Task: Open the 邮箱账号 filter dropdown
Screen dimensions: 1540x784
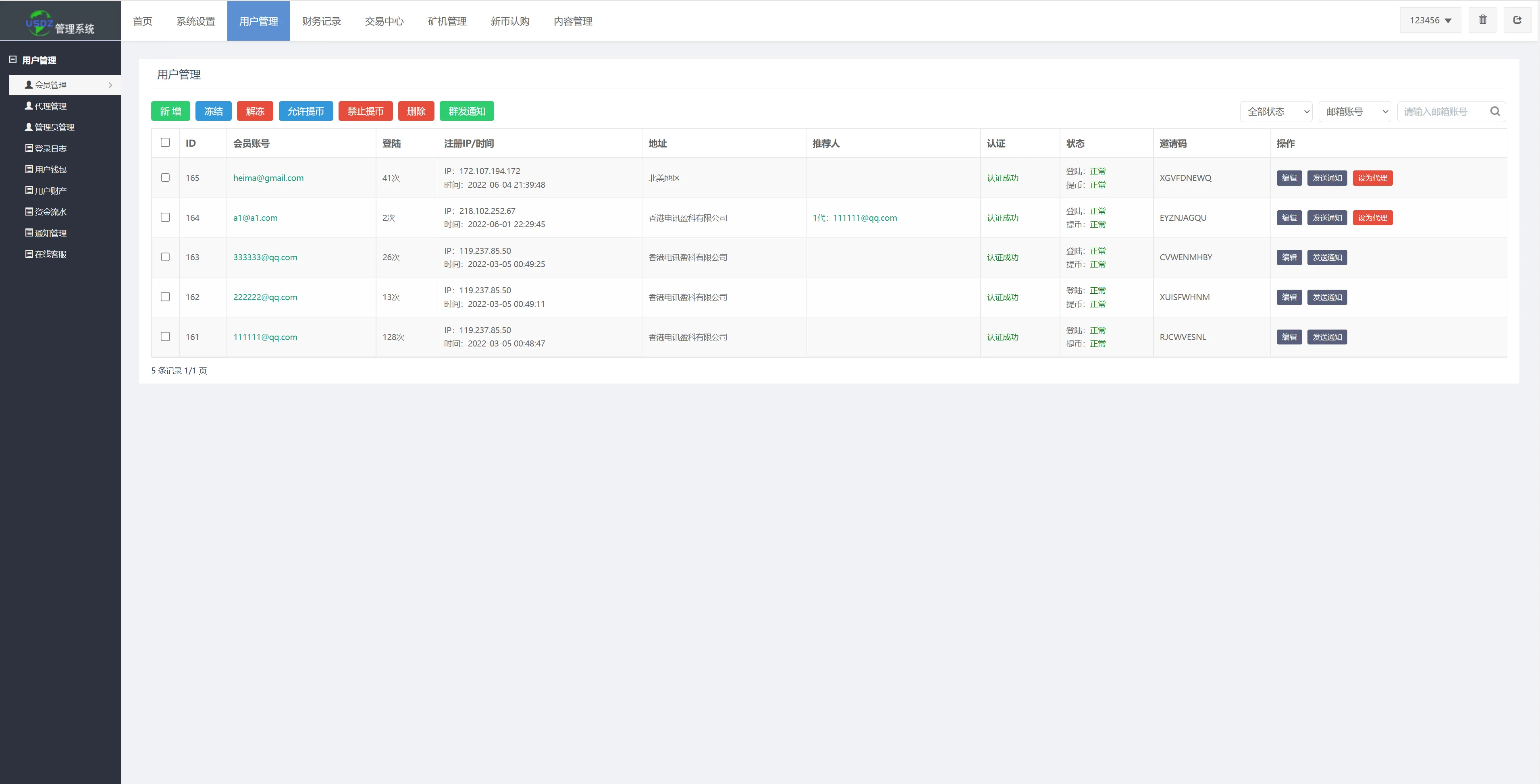Action: (1354, 112)
